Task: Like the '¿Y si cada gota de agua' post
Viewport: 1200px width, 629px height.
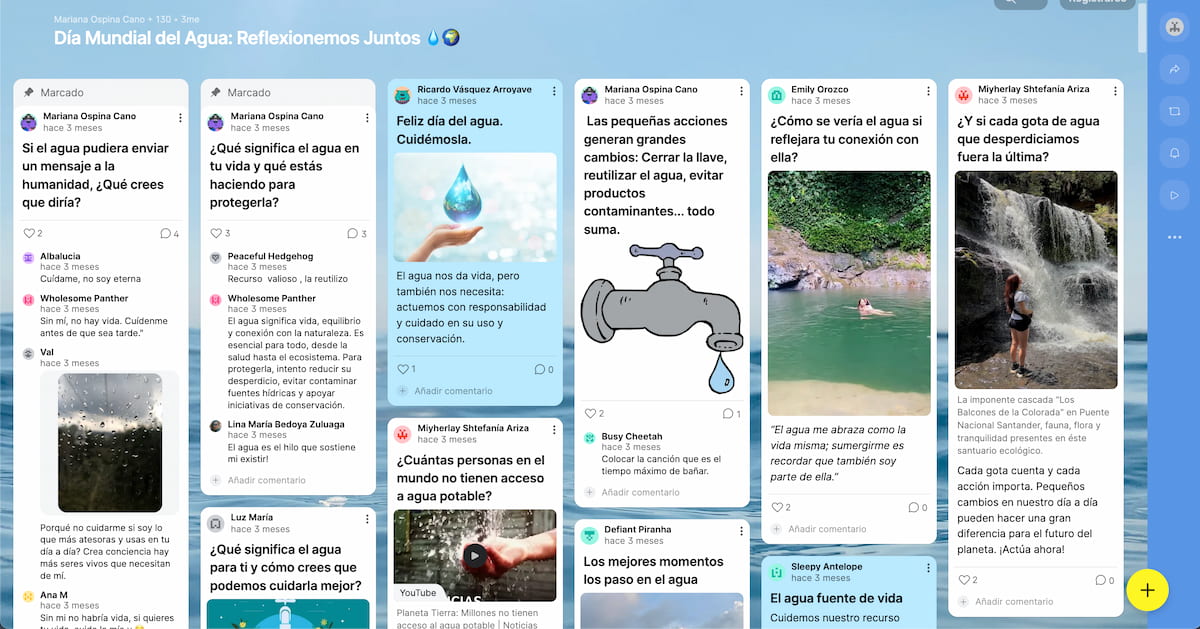Action: click(x=963, y=579)
